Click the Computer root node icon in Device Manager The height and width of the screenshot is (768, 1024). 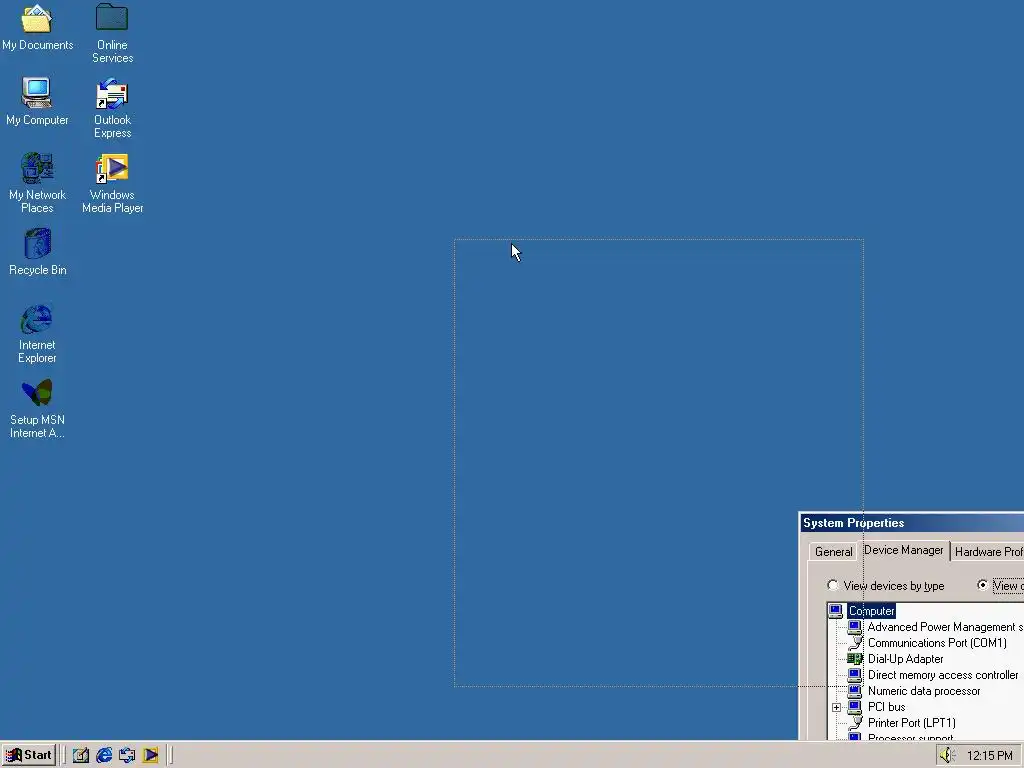pos(835,611)
